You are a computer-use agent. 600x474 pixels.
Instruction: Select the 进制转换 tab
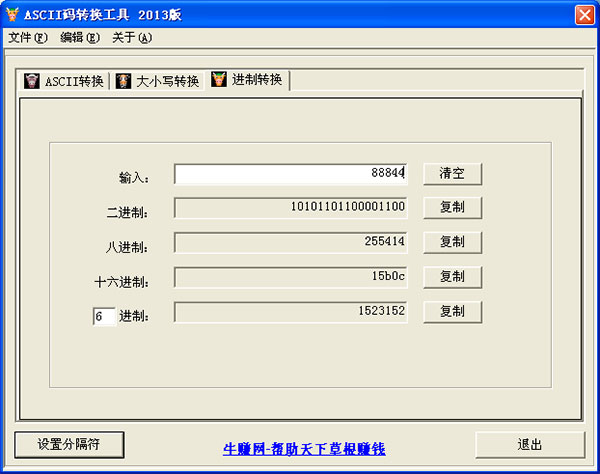(x=247, y=80)
